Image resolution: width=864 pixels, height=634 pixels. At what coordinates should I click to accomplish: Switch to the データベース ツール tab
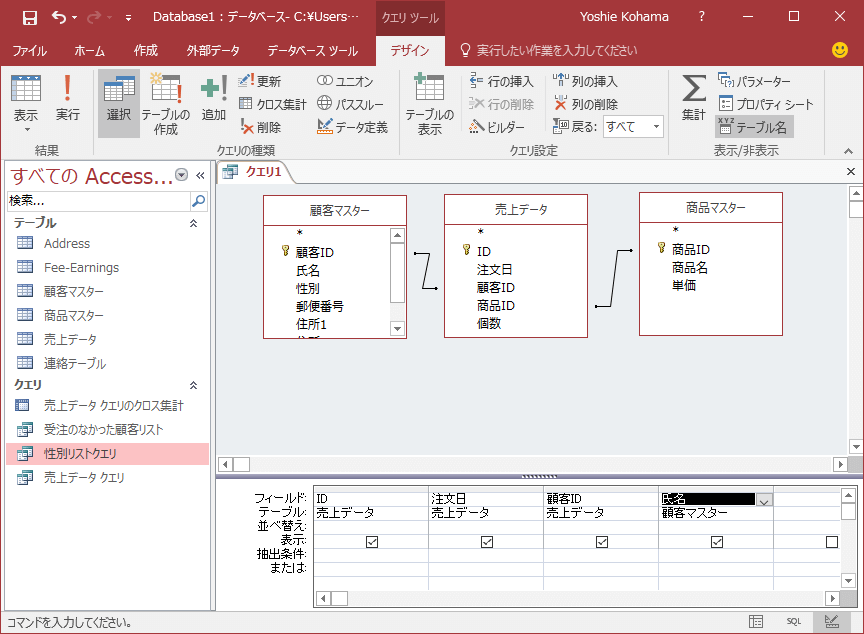(x=312, y=51)
